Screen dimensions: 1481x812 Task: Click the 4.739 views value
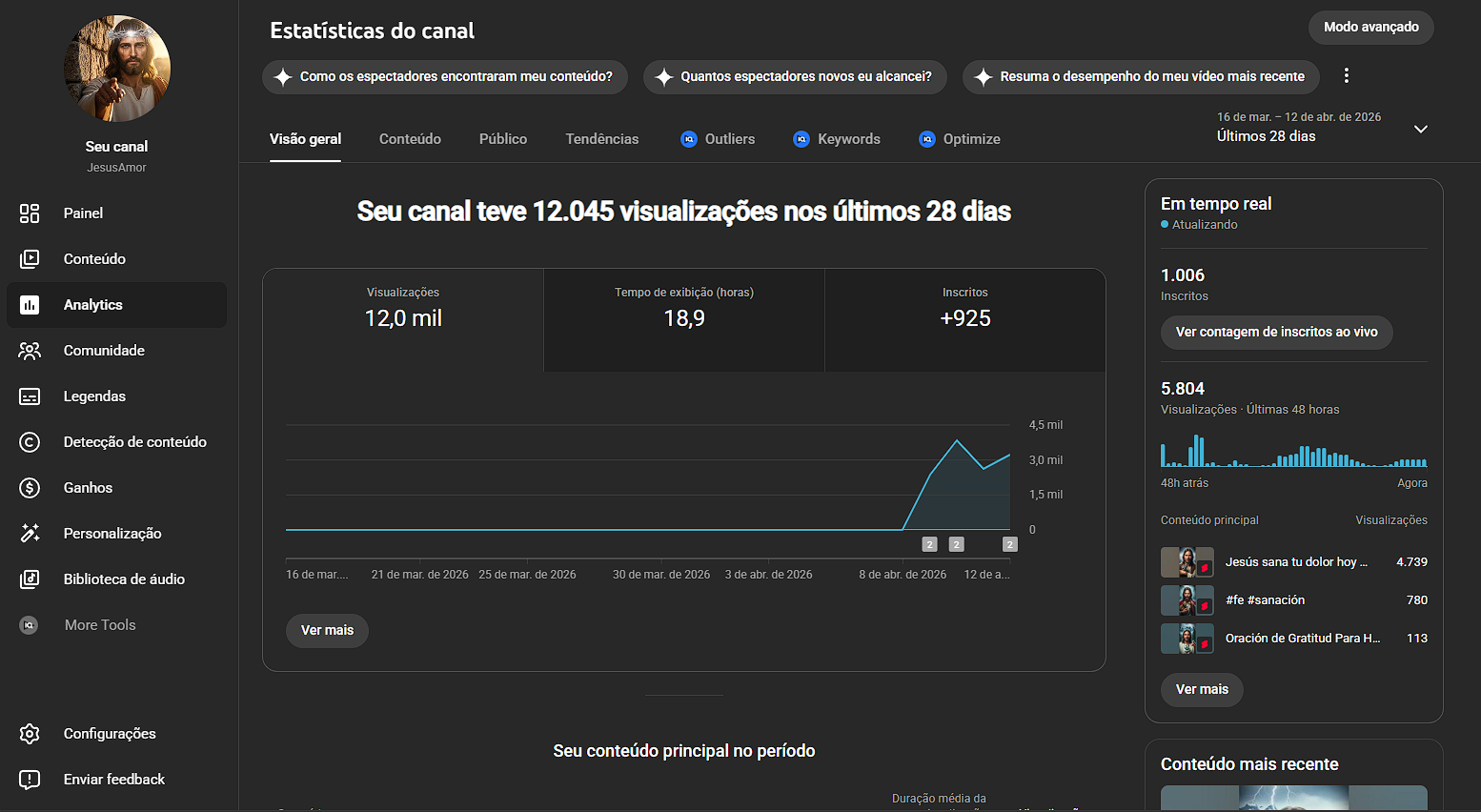coord(1411,562)
